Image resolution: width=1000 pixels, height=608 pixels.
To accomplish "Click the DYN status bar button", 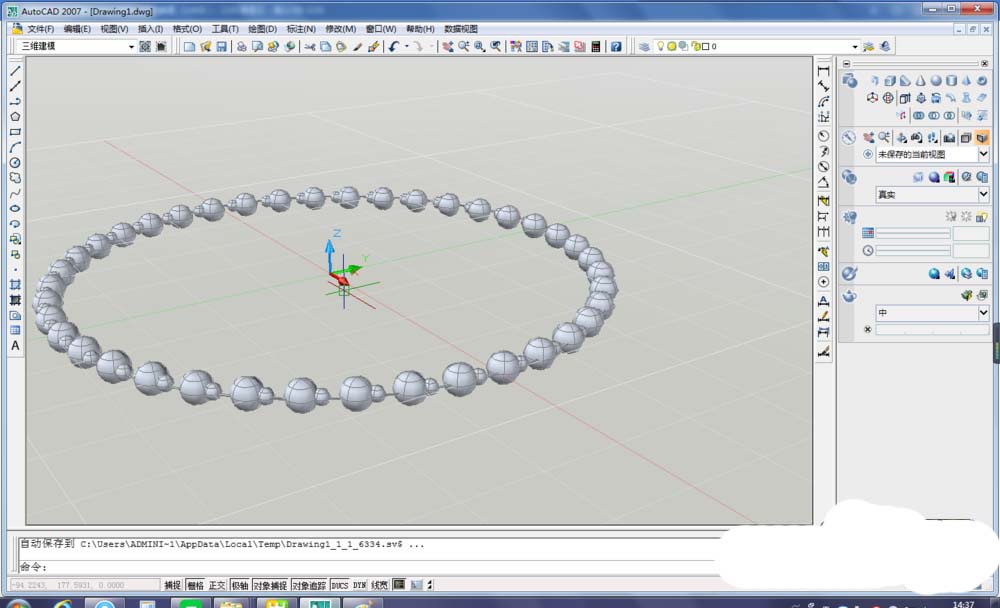I will coord(360,585).
